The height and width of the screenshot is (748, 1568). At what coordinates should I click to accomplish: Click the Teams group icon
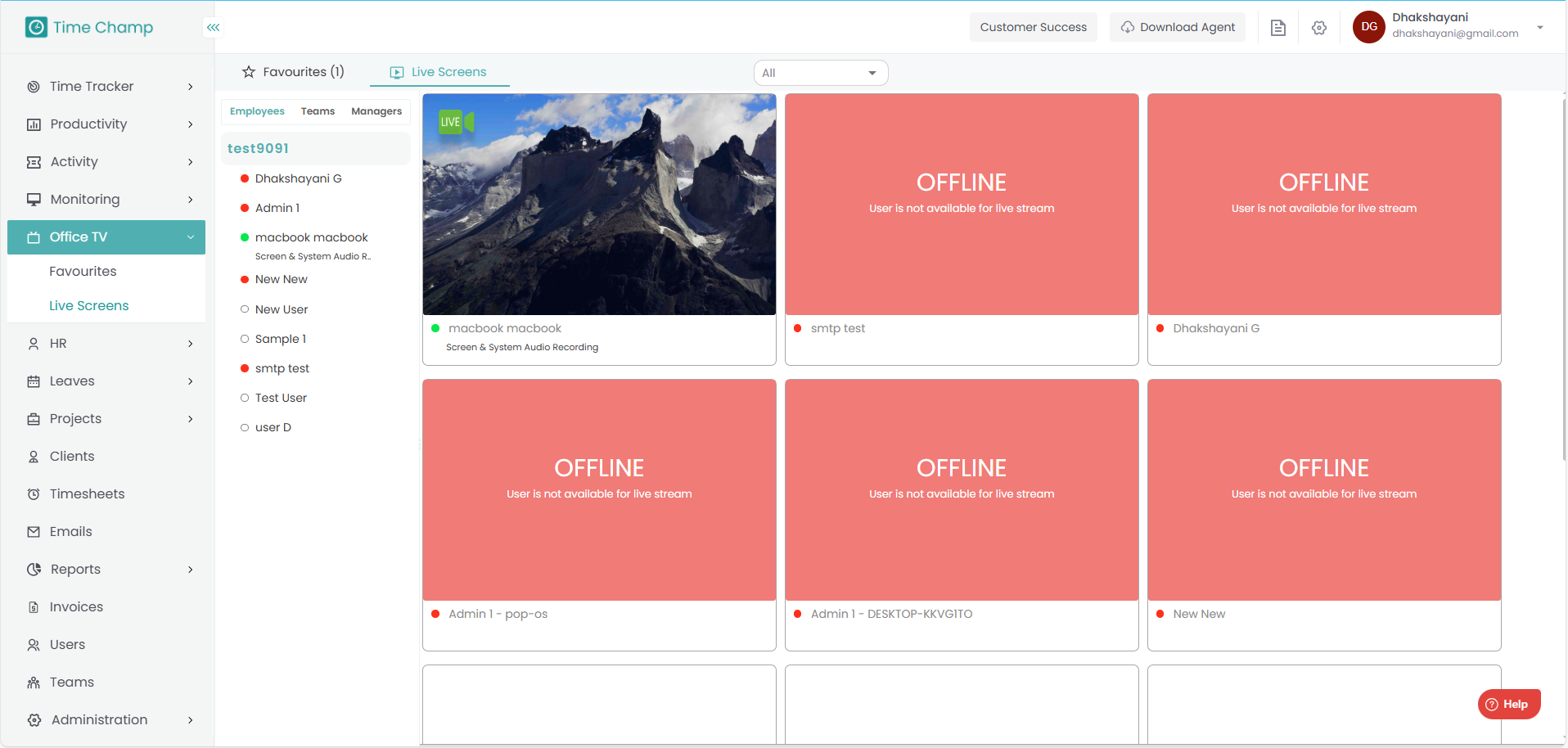[x=34, y=683]
